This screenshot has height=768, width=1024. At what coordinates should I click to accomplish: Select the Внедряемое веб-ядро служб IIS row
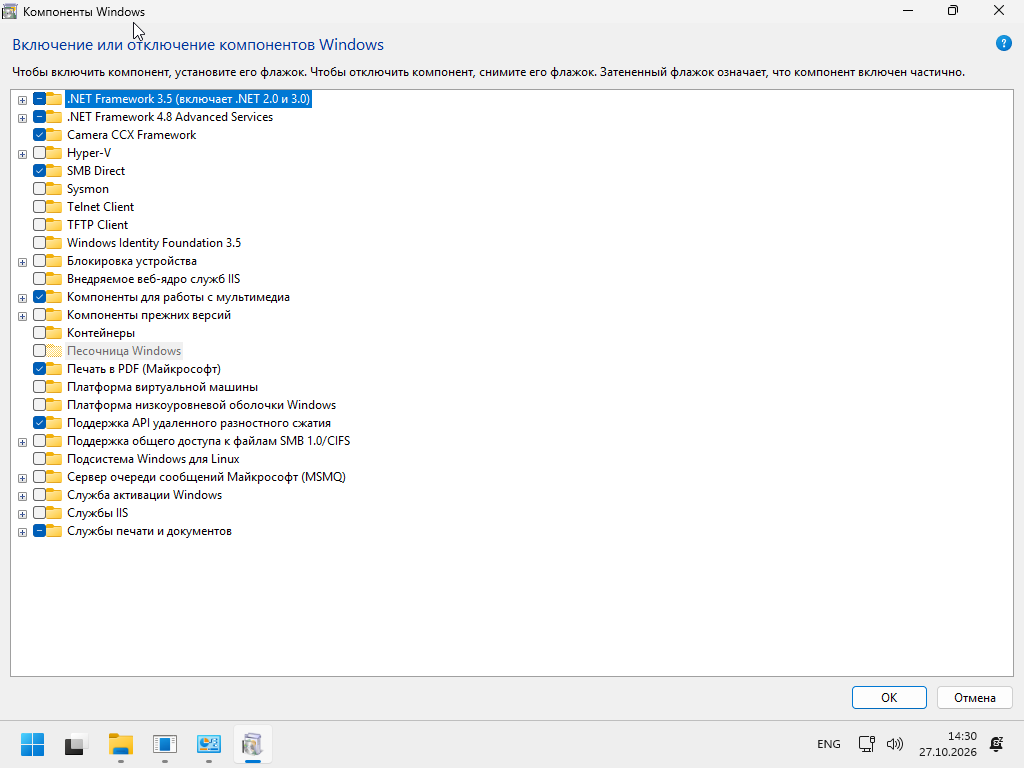(153, 279)
